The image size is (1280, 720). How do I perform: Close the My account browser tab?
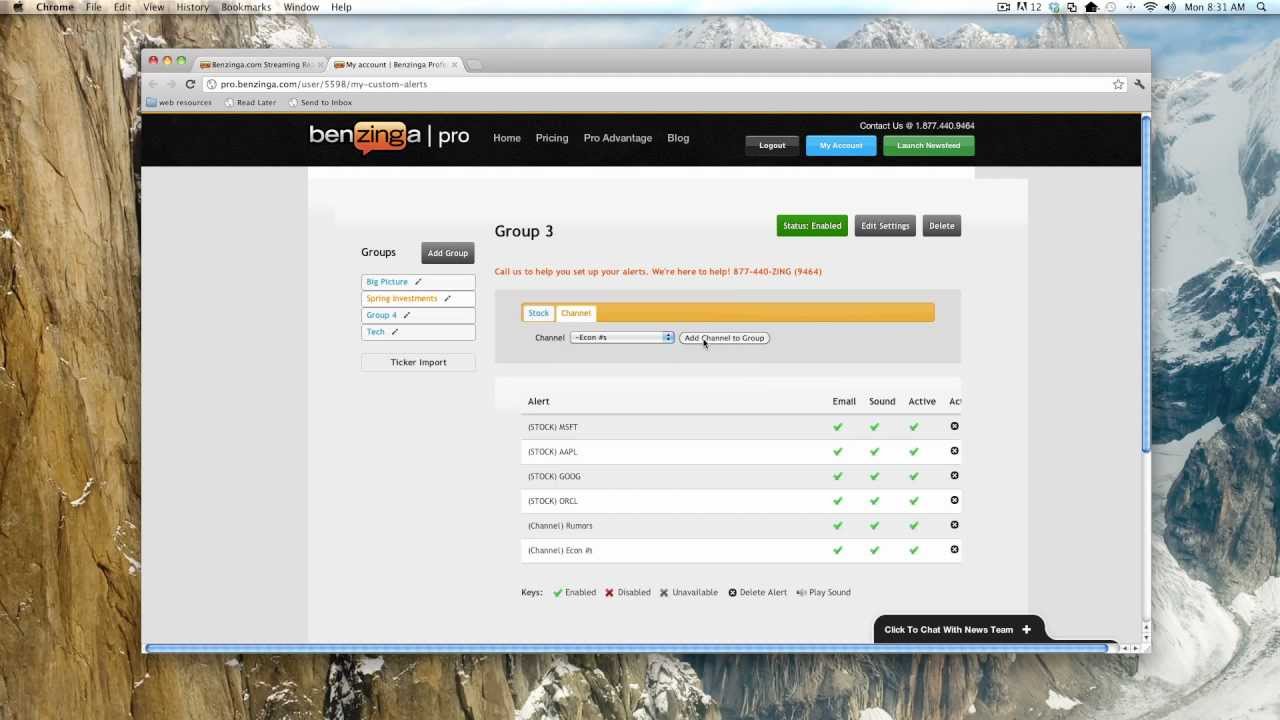454,65
